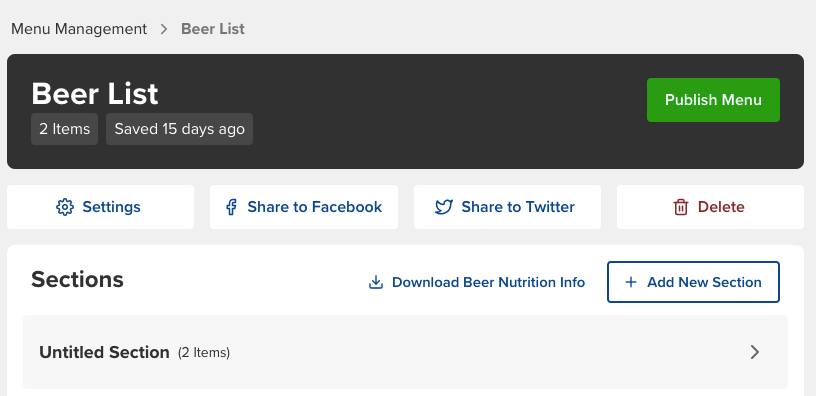Click the gear icon beside Settings
This screenshot has width=816, height=396.
pos(65,207)
